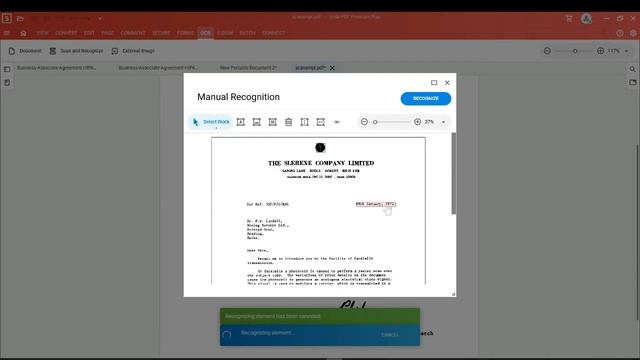
Task: Click the trash can delete block icon
Action: pos(289,122)
